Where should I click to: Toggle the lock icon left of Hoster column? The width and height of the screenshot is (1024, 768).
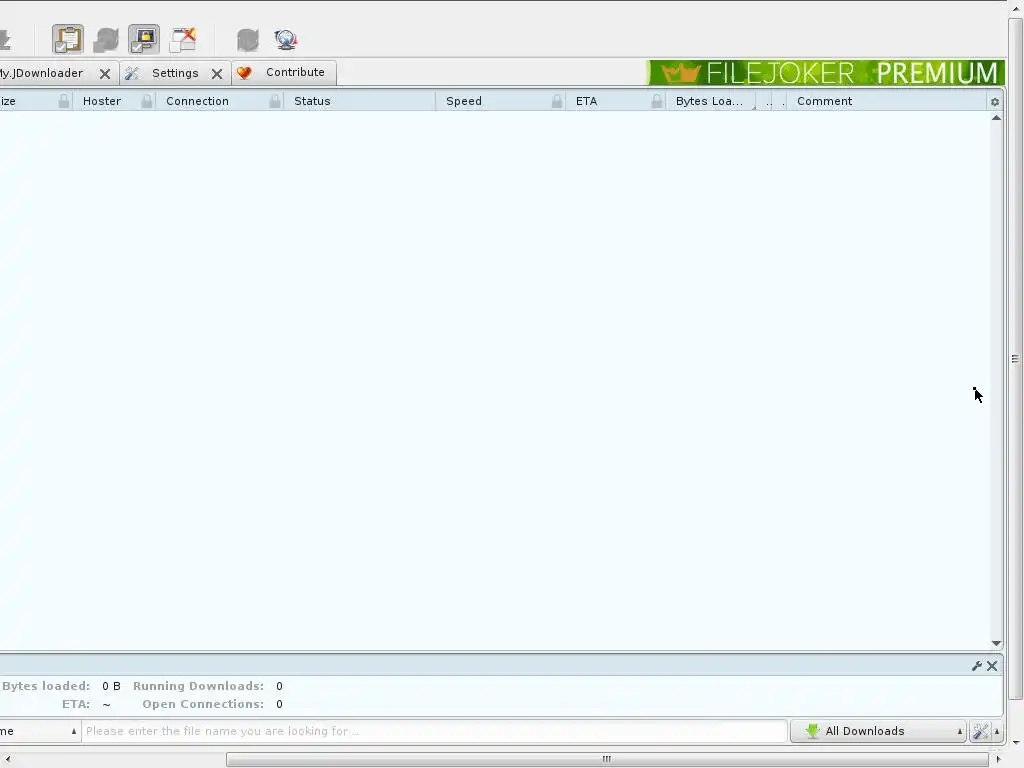click(63, 101)
